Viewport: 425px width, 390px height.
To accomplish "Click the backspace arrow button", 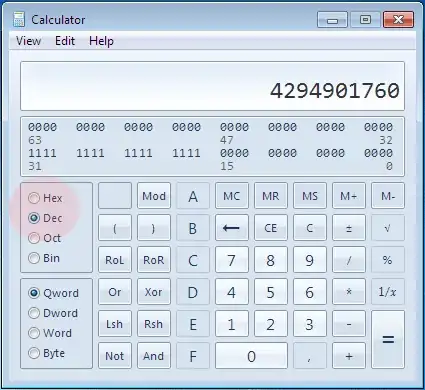I will point(232,228).
